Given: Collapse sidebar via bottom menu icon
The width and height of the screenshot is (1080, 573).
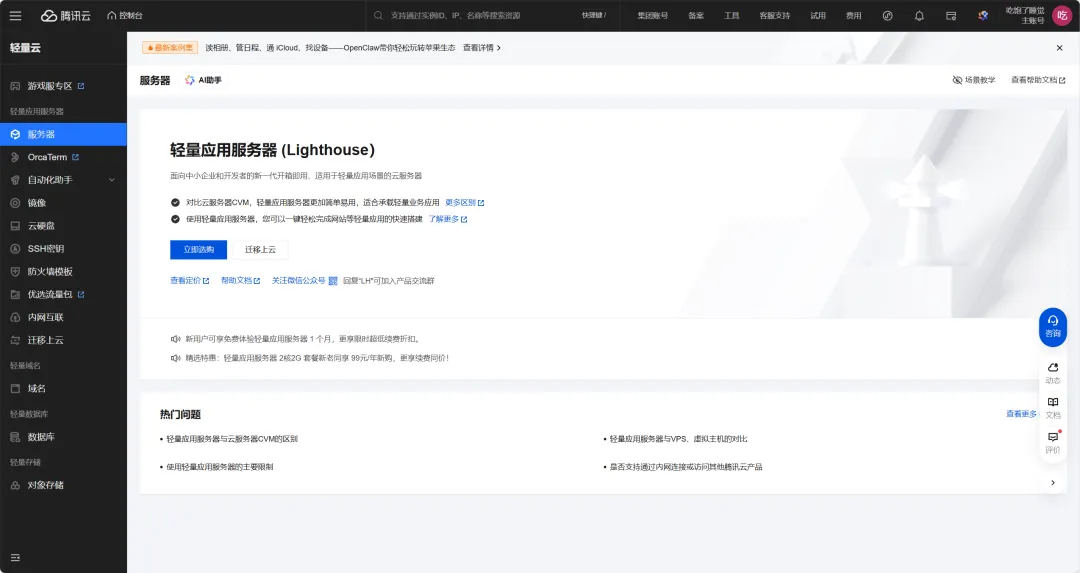Looking at the screenshot, I should [x=15, y=558].
